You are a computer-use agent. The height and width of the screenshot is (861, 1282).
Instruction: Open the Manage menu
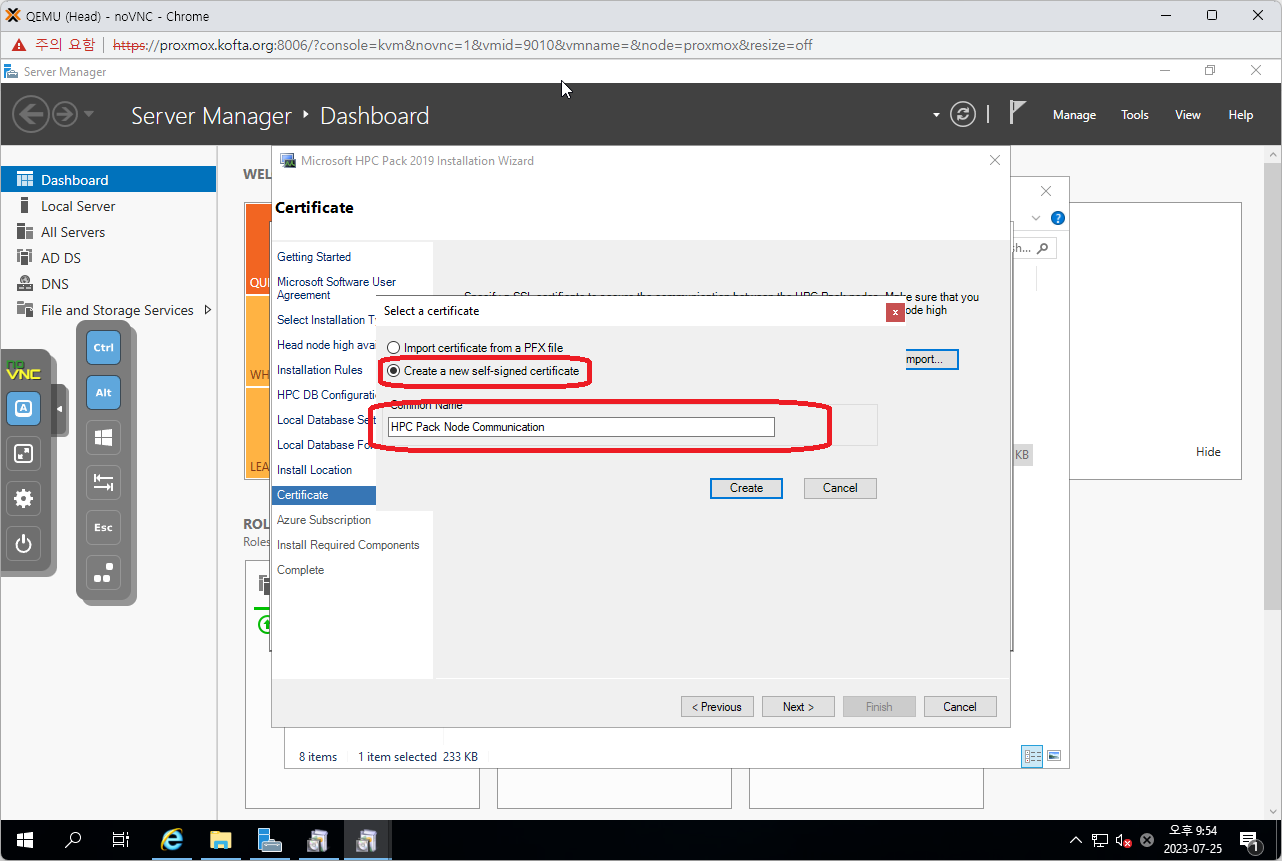coord(1074,115)
